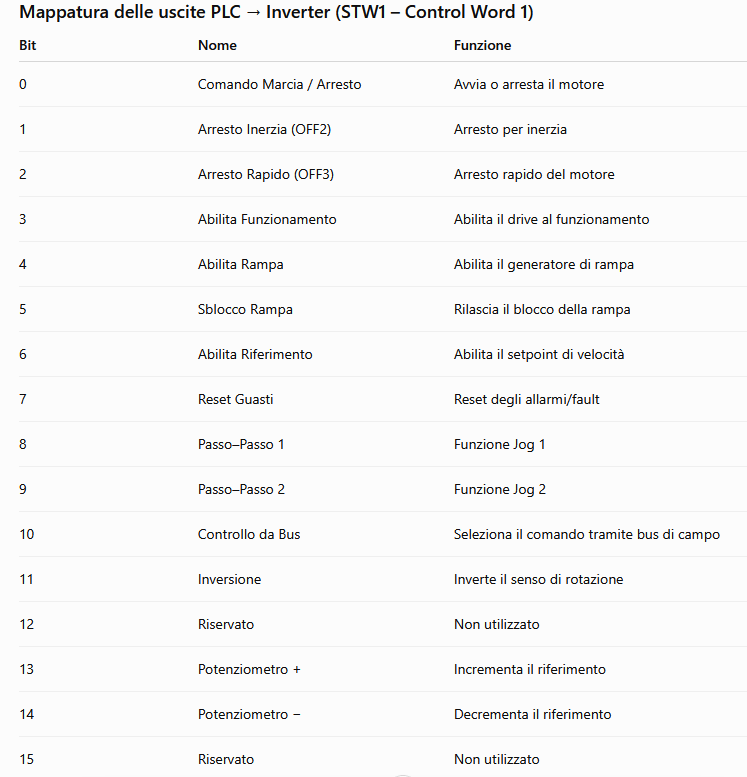Select the Reset Guasti entry
Screen dimensions: 747x777
tap(235, 399)
